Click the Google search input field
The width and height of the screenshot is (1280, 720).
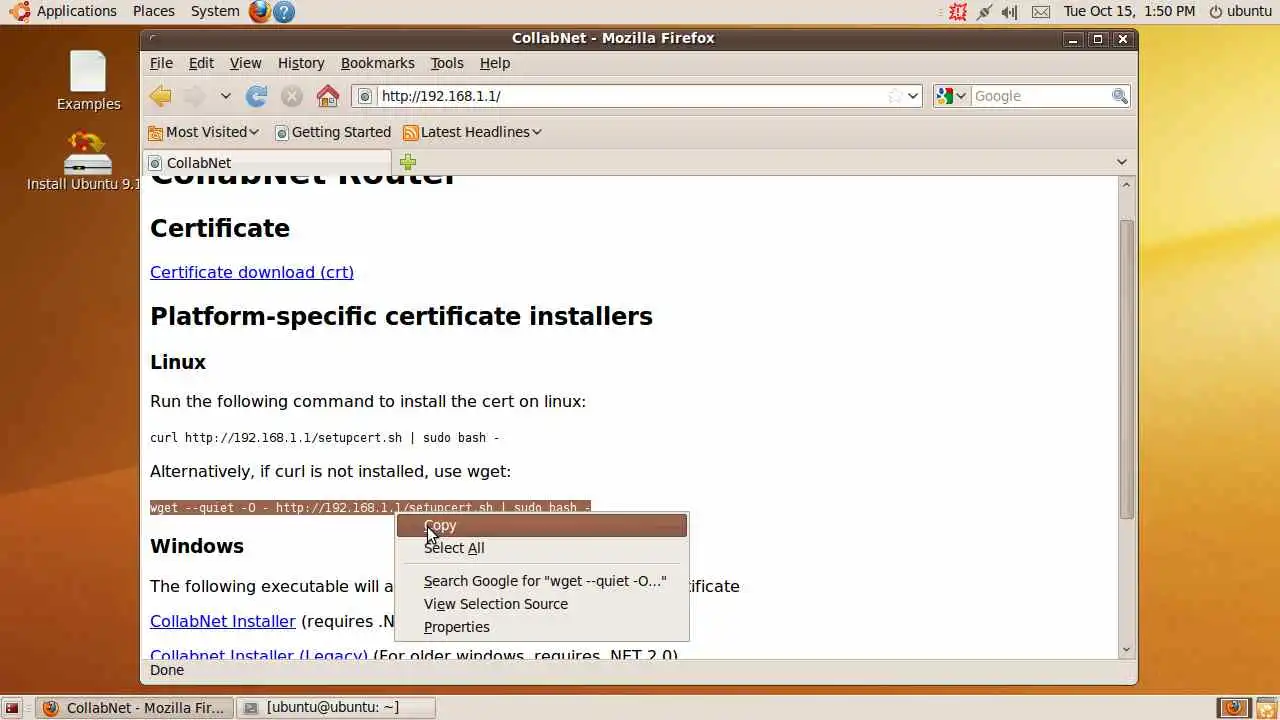click(1040, 96)
